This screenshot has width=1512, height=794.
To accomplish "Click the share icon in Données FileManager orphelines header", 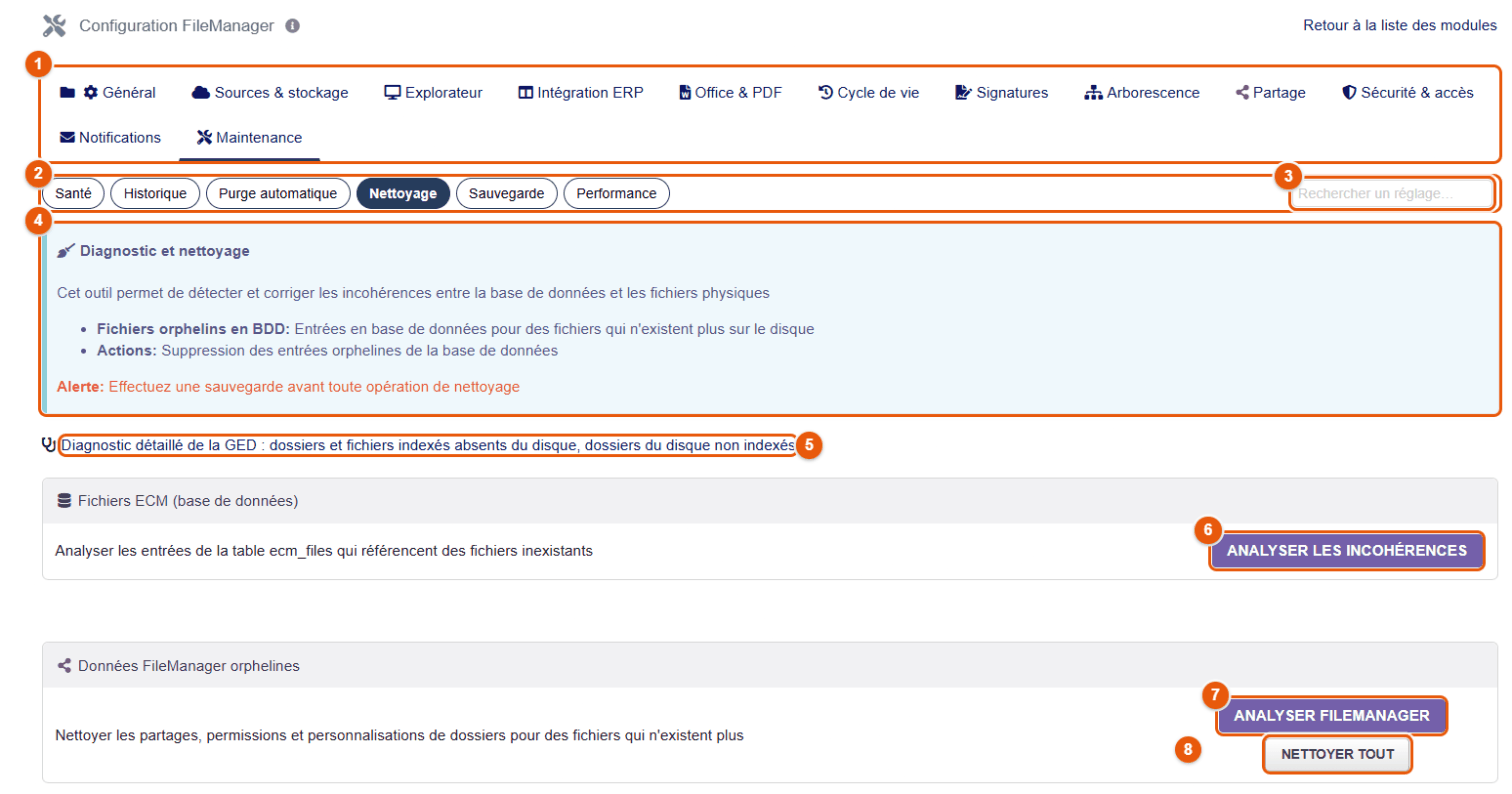I will [65, 665].
